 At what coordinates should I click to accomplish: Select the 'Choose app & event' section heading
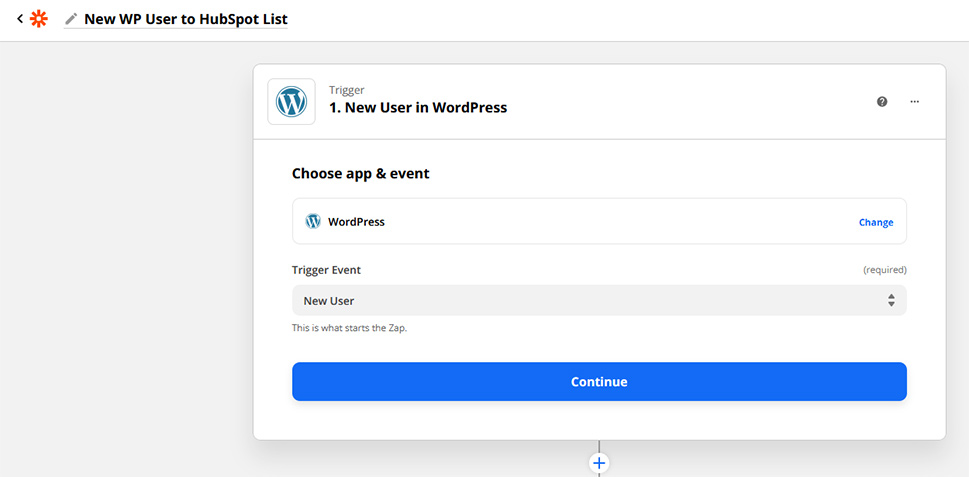[x=360, y=174]
